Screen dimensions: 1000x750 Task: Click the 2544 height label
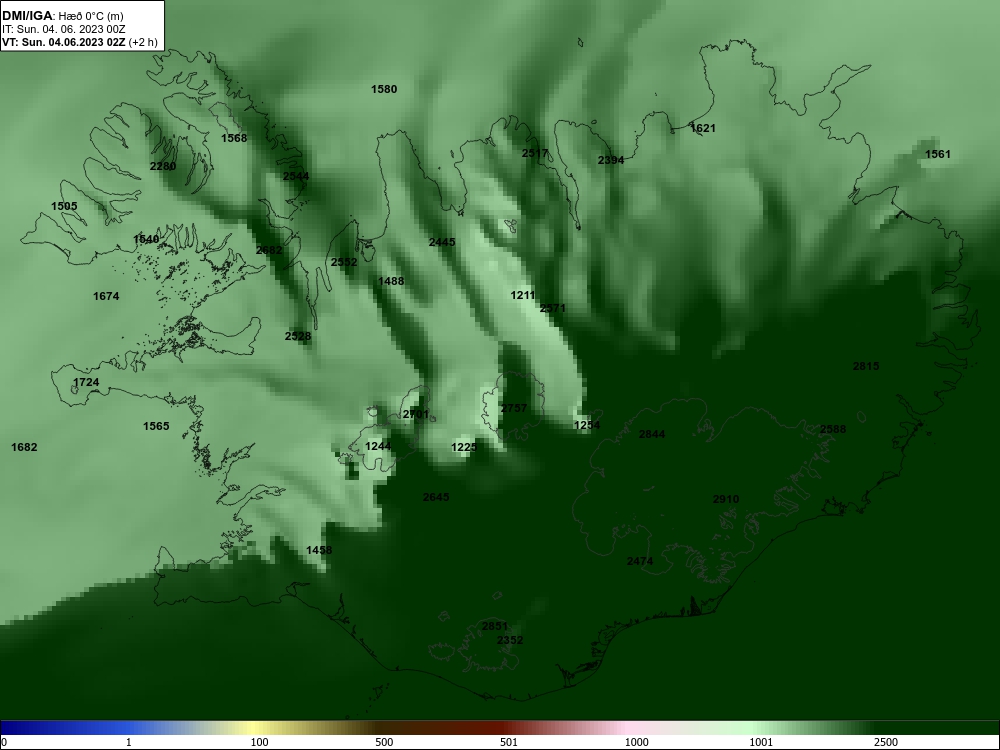tap(296, 177)
